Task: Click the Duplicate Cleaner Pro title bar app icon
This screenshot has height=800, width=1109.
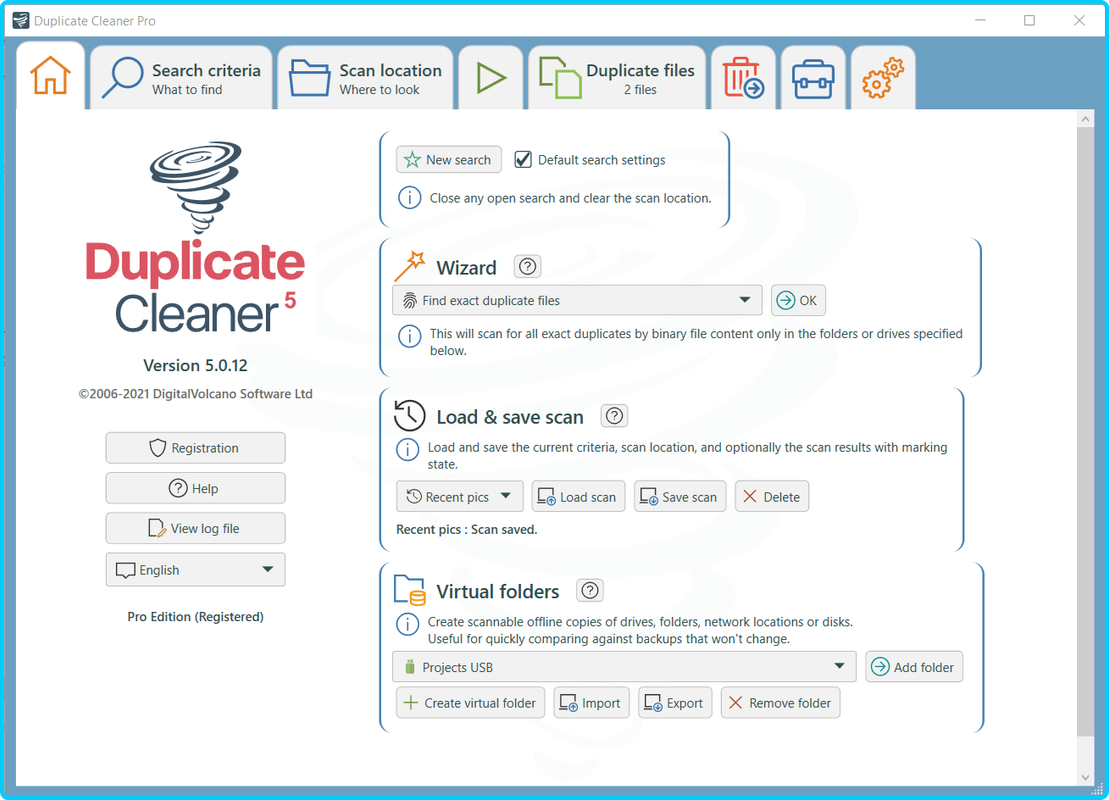Action: coord(21,21)
